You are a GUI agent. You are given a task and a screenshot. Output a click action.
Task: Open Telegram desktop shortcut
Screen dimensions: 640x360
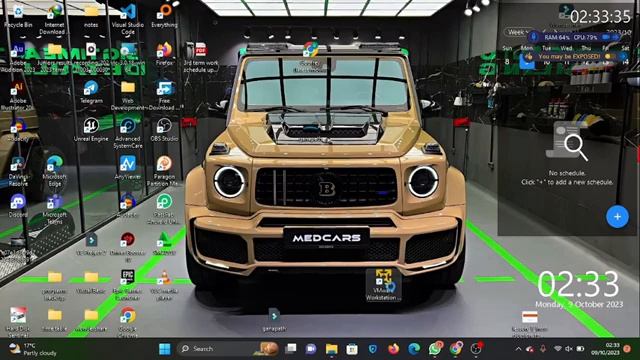click(91, 92)
